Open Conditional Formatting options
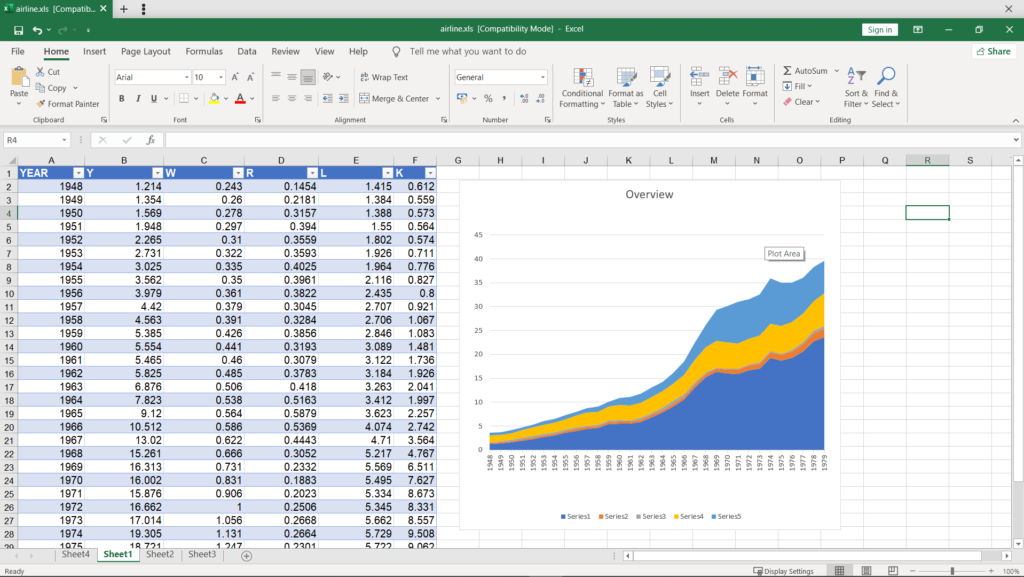 click(x=581, y=87)
